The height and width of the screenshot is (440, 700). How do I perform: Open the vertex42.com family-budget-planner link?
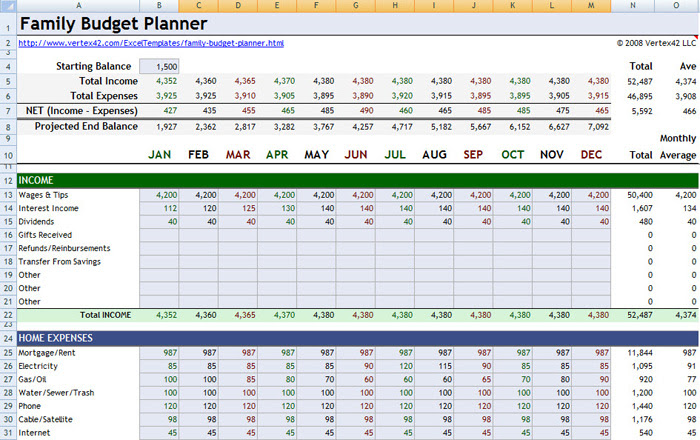(151, 43)
